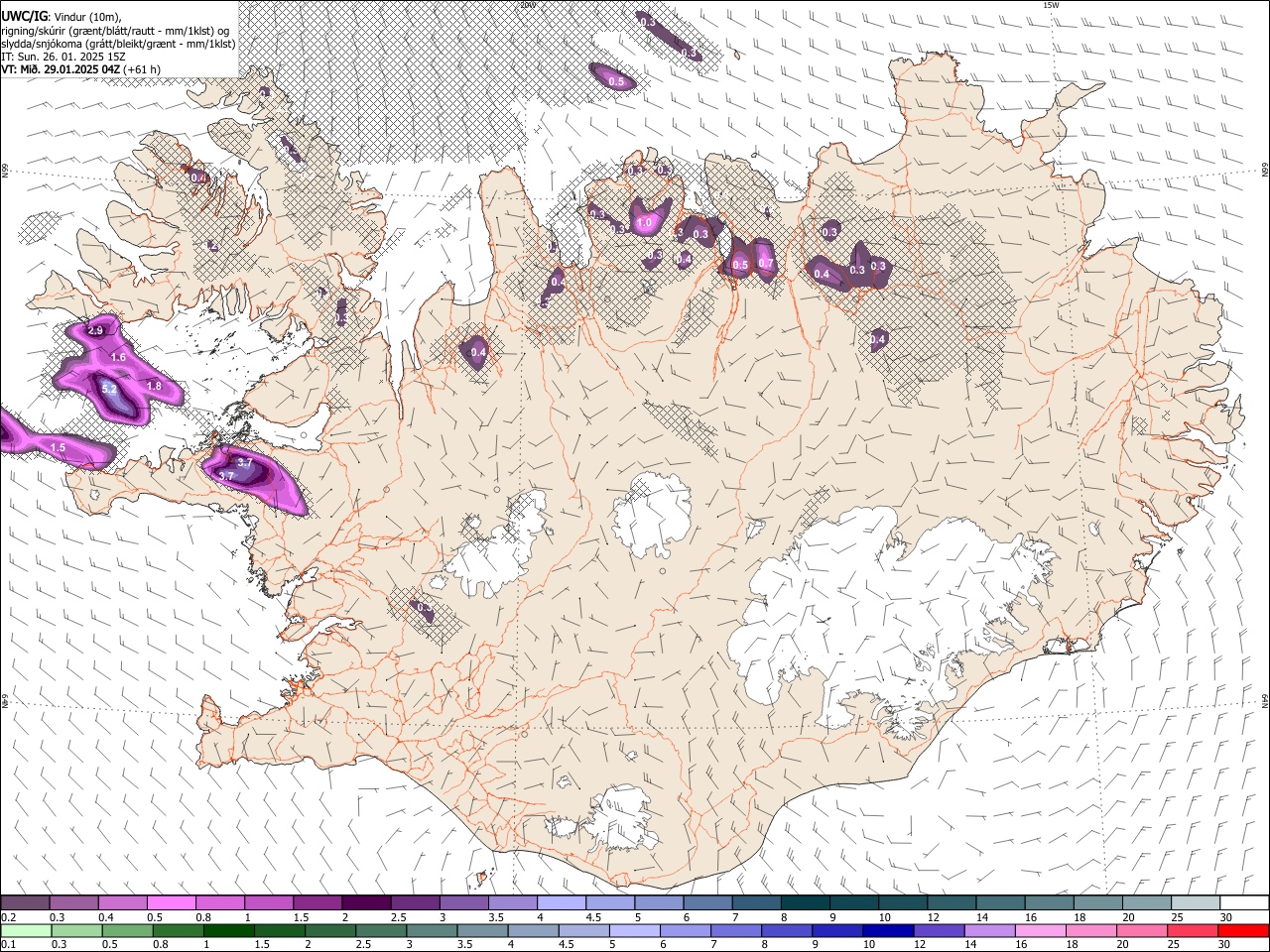The width and height of the screenshot is (1270, 952).
Task: Pick the darkest green rain-scale swatch
Action: click(228, 930)
